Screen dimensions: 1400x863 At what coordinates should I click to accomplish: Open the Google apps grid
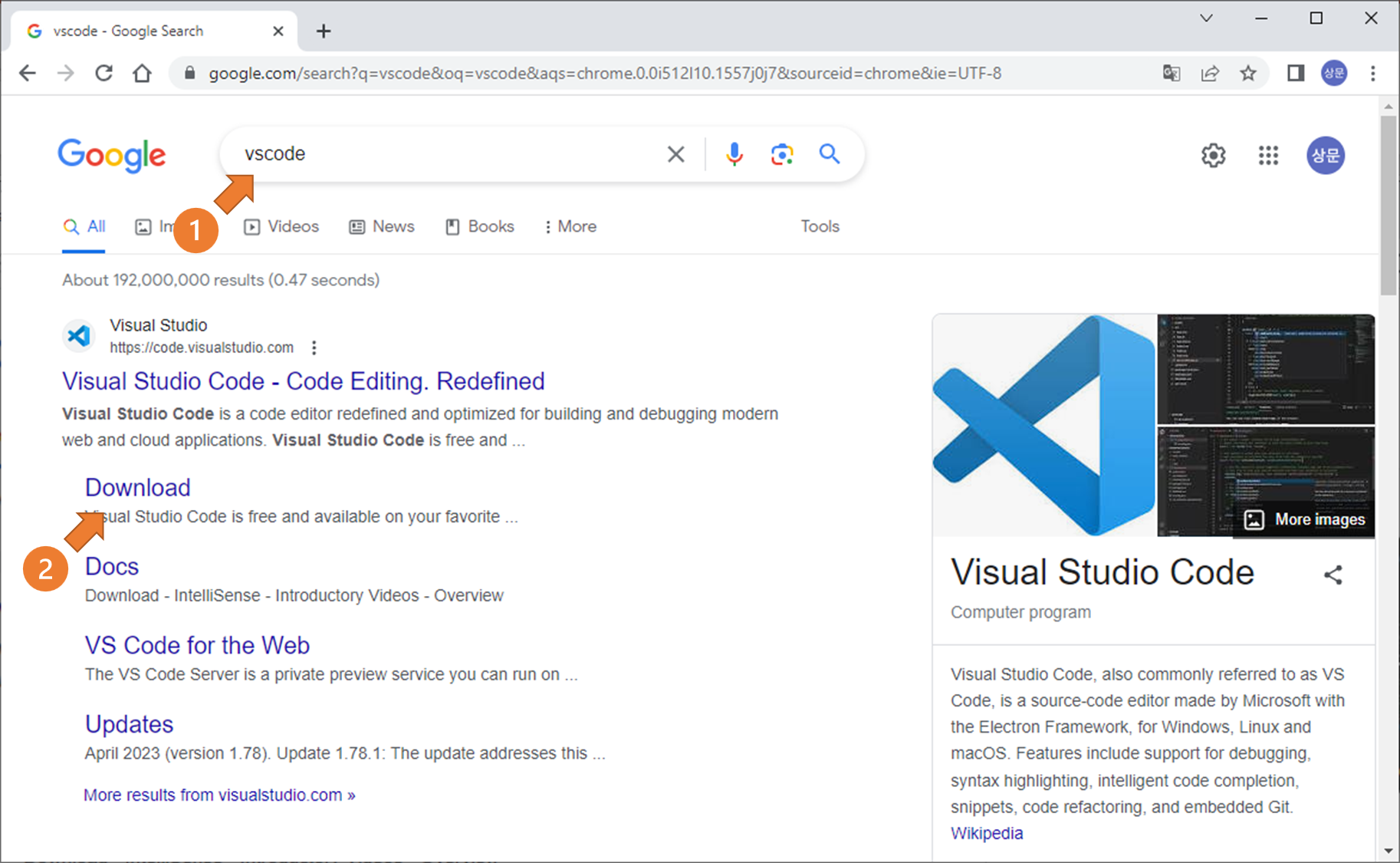(1268, 156)
